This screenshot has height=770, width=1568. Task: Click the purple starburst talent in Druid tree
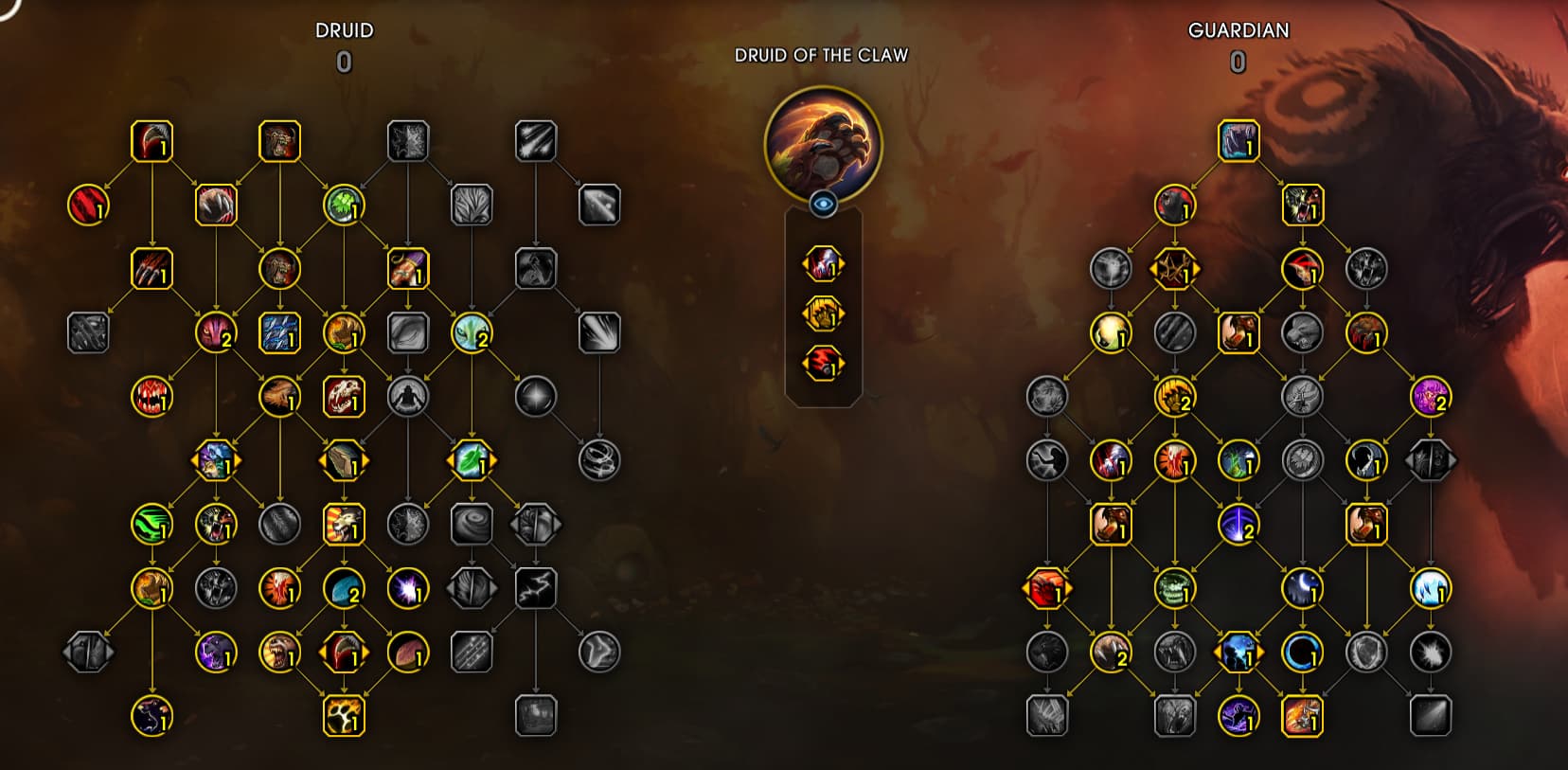click(407, 588)
